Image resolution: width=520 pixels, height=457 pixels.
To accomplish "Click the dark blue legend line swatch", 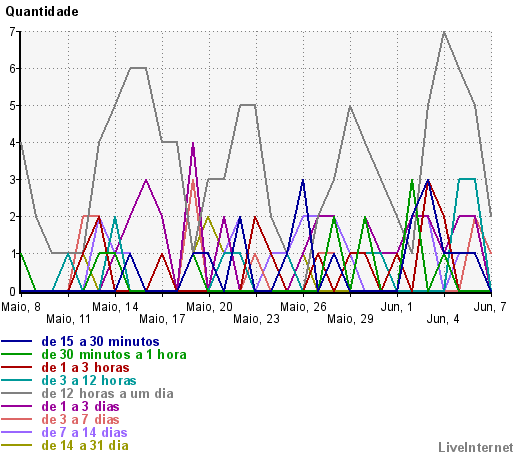I will point(16,341).
